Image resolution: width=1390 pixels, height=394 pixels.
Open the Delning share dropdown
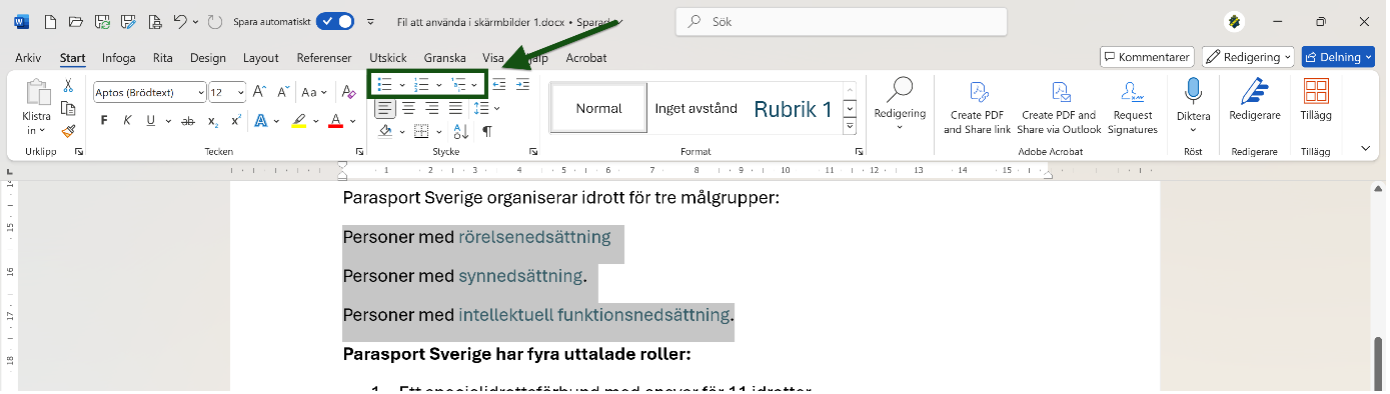1338,57
